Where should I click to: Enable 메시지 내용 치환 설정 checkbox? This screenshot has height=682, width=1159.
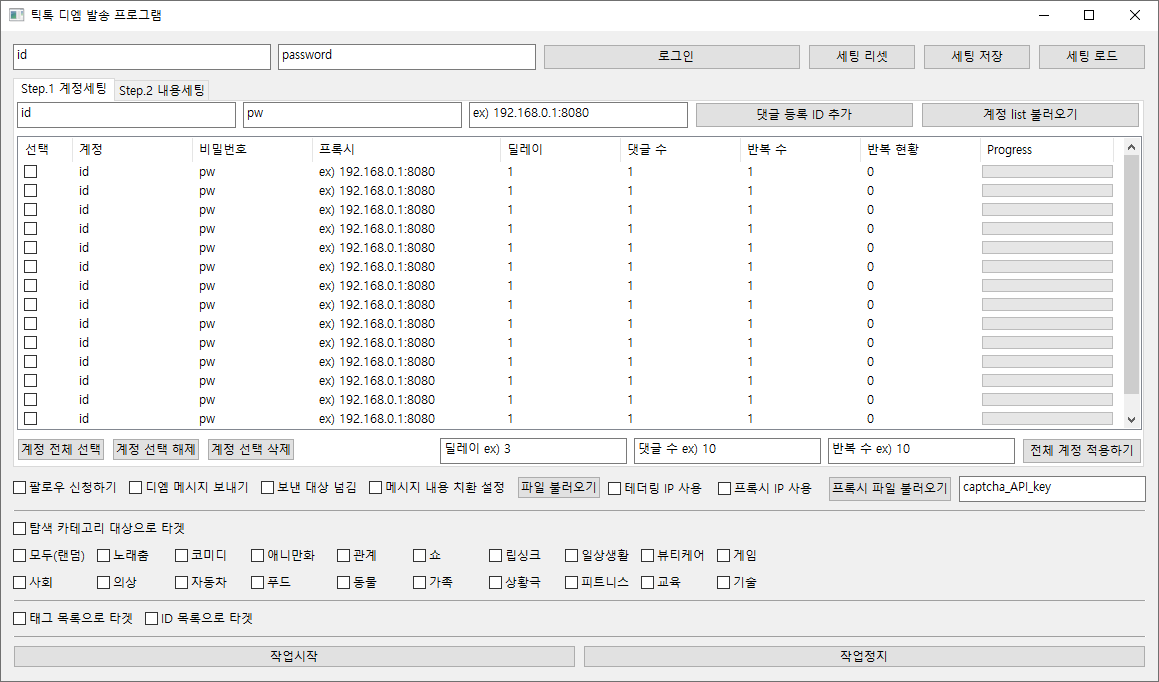pyautogui.click(x=375, y=488)
